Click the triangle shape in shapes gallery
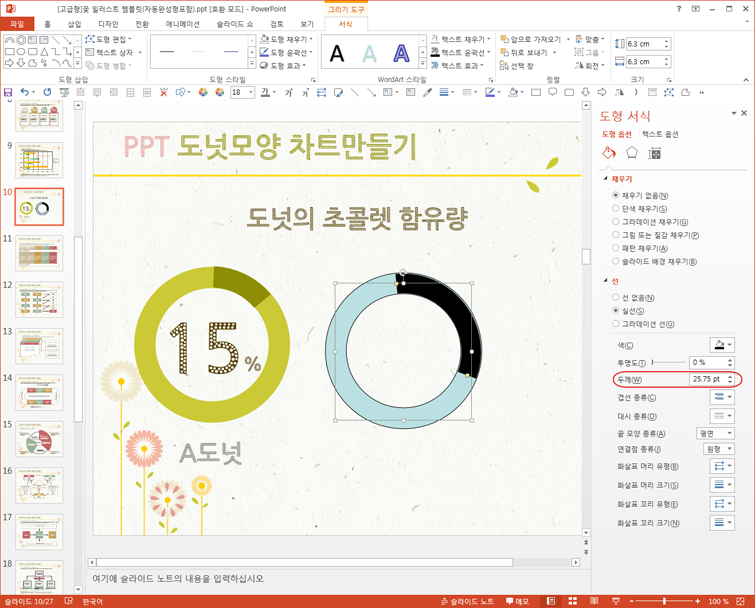 click(x=44, y=52)
